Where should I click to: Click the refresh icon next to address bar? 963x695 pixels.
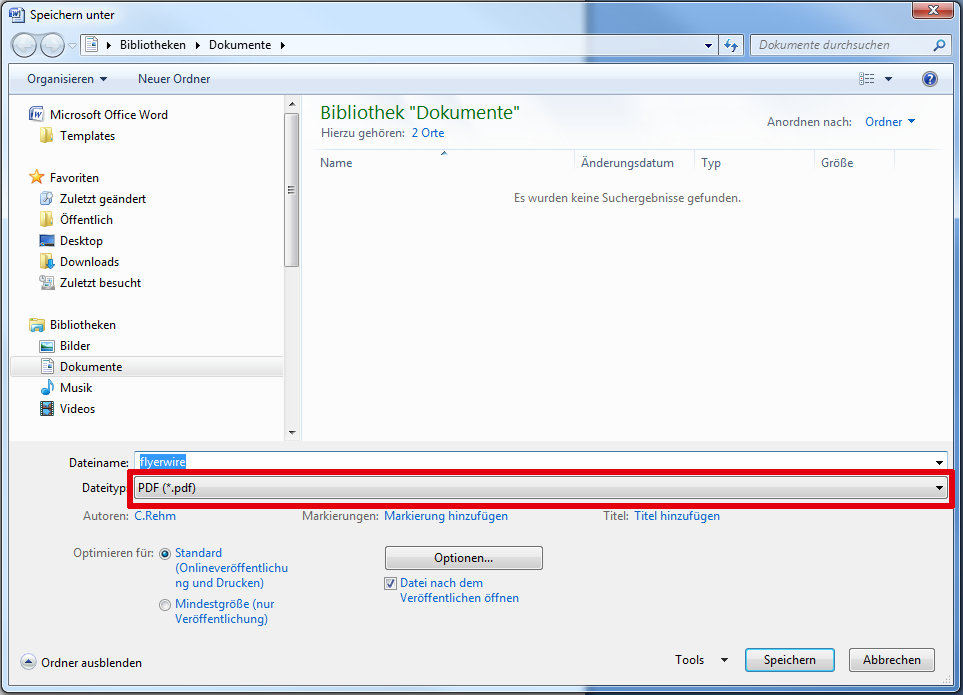click(731, 45)
